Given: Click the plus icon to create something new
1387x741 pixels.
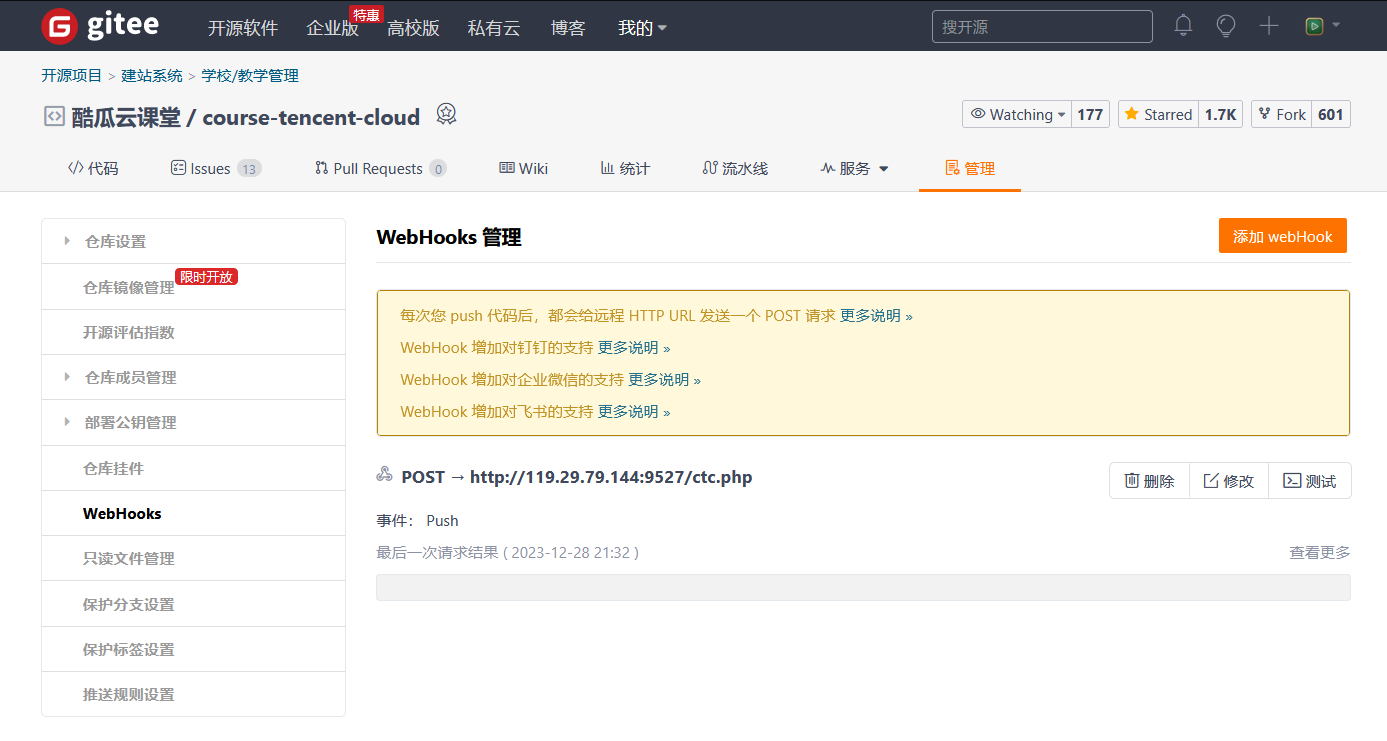Looking at the screenshot, I should coord(1268,26).
